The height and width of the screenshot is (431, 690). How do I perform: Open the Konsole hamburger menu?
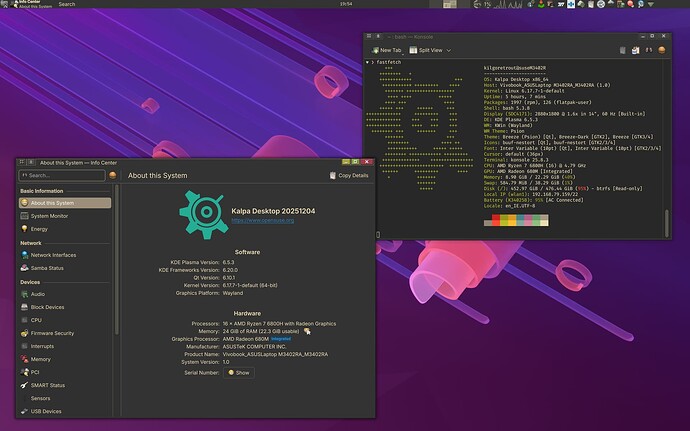(661, 49)
